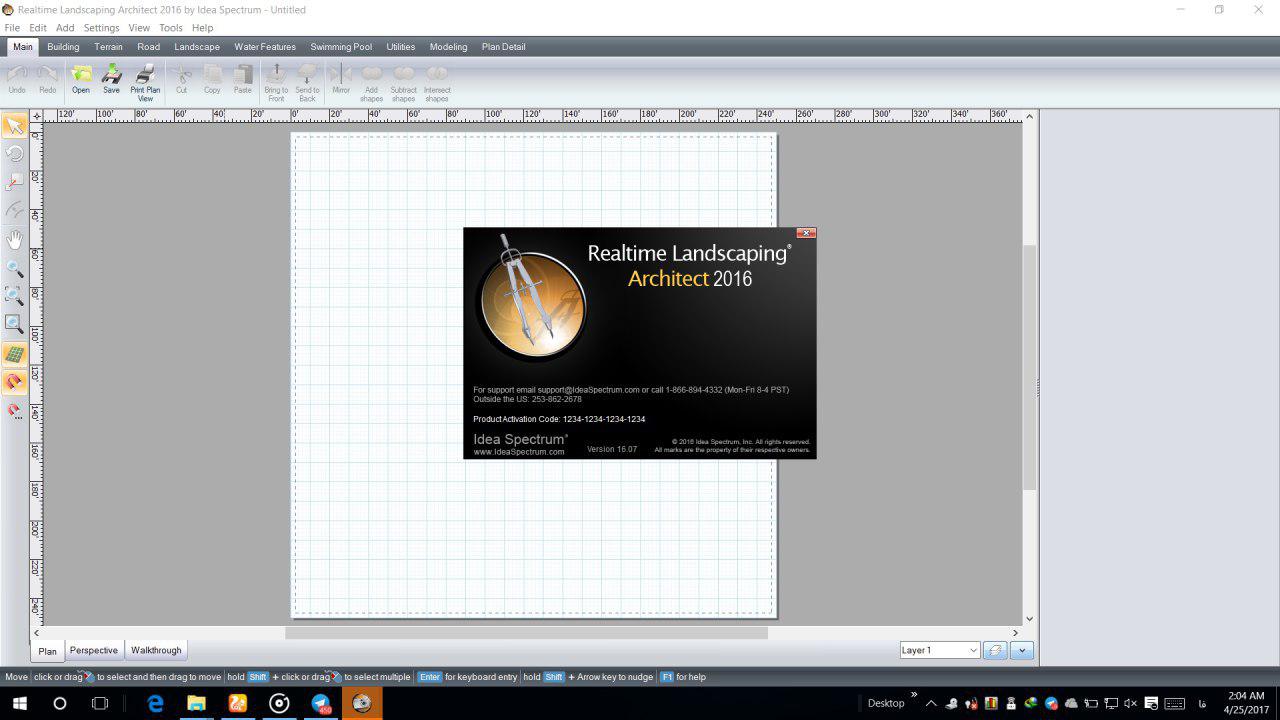The image size is (1280, 720).
Task: Click the vertical scrollbar beside the canvas
Action: [x=1029, y=366]
